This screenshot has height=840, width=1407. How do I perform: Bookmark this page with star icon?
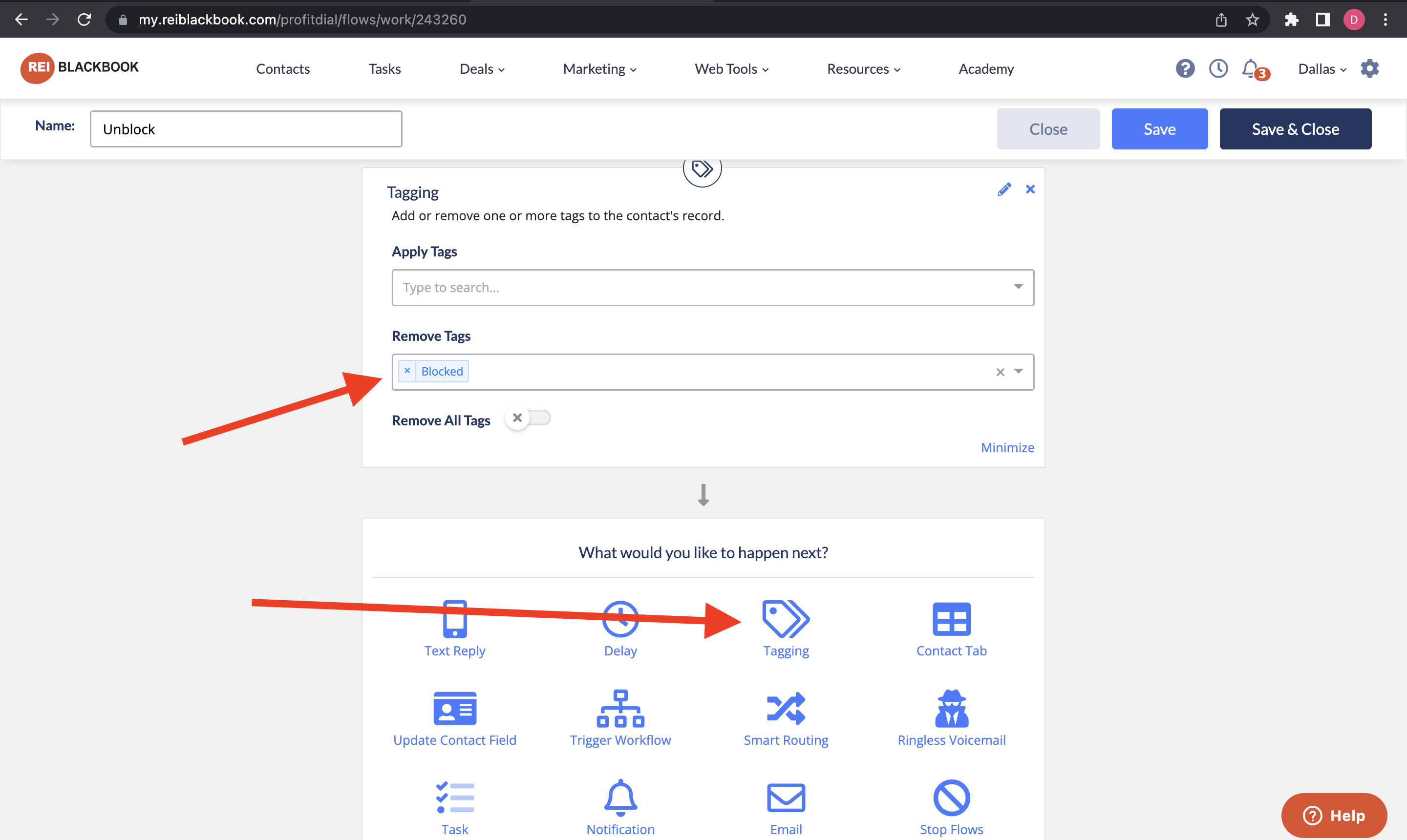click(1253, 20)
